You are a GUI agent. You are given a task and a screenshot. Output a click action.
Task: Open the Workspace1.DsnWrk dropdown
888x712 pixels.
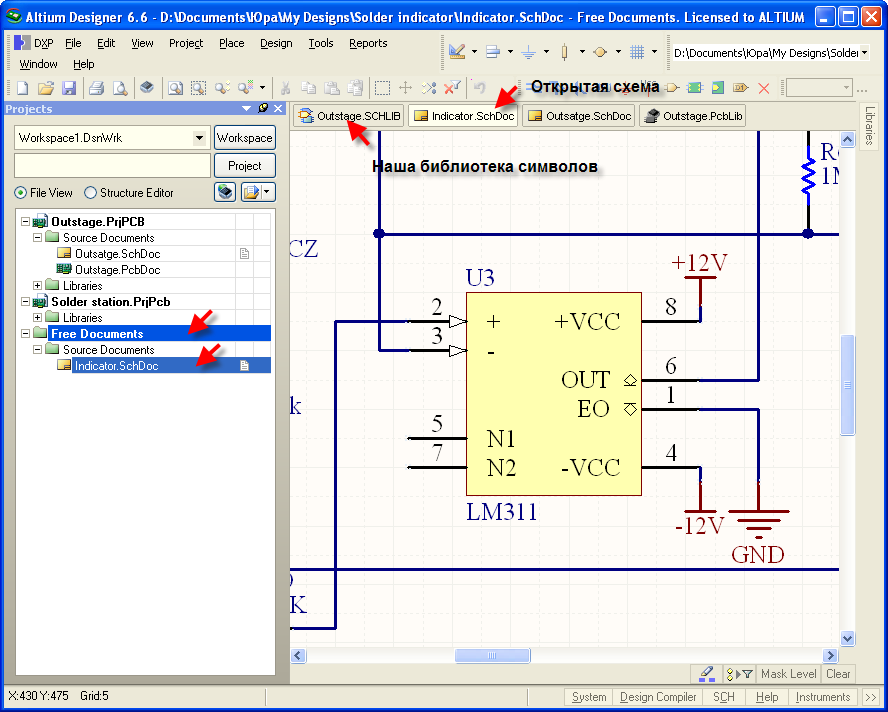pyautogui.click(x=199, y=137)
